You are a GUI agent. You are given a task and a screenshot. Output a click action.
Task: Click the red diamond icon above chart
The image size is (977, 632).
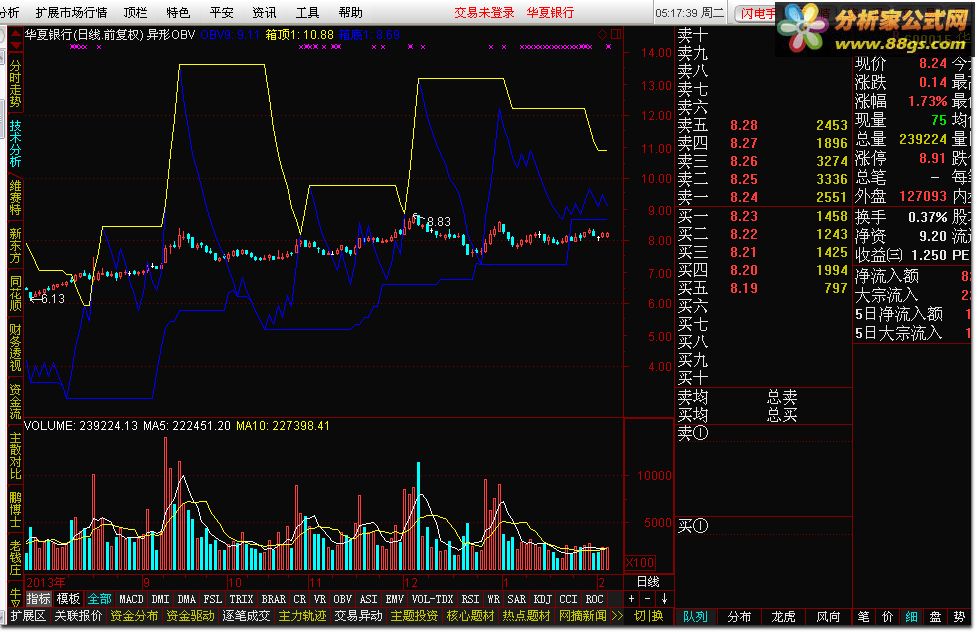pos(603,34)
